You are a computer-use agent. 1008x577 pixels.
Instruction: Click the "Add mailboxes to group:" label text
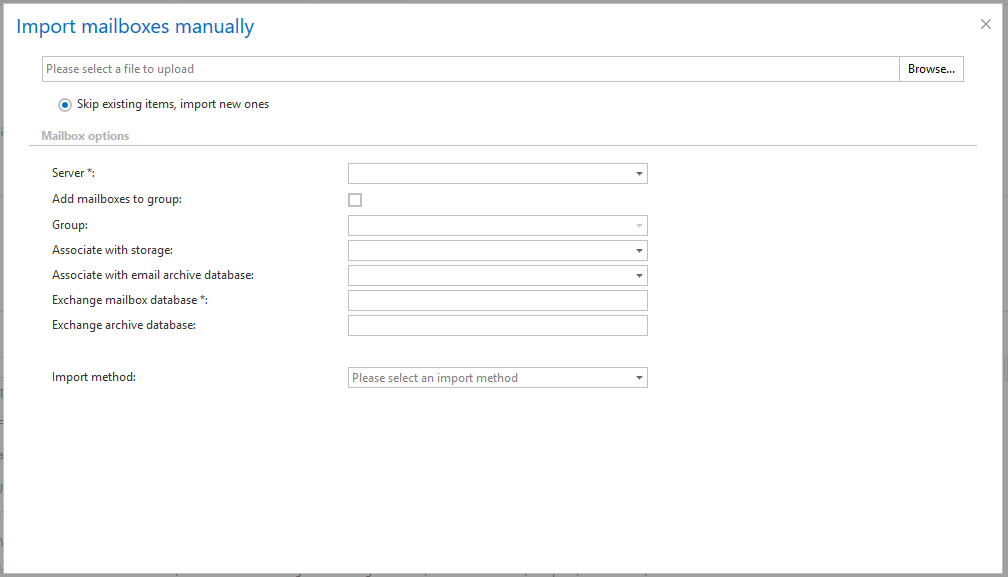116,199
